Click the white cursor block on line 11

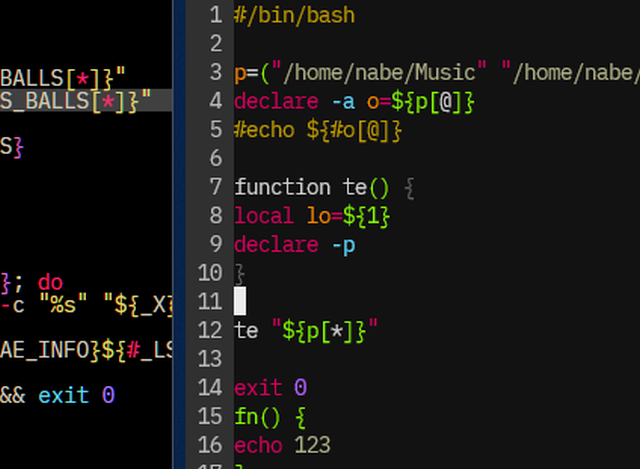tap(240, 301)
